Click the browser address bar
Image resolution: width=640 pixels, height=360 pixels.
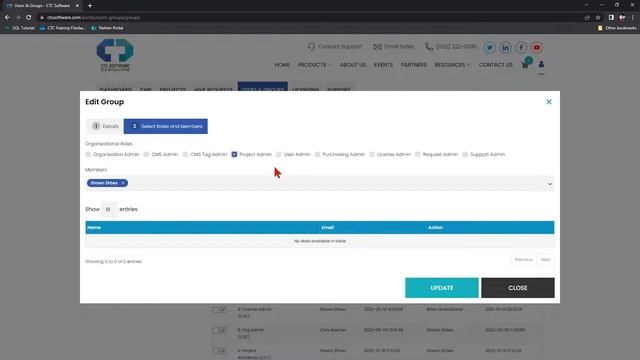click(310, 18)
